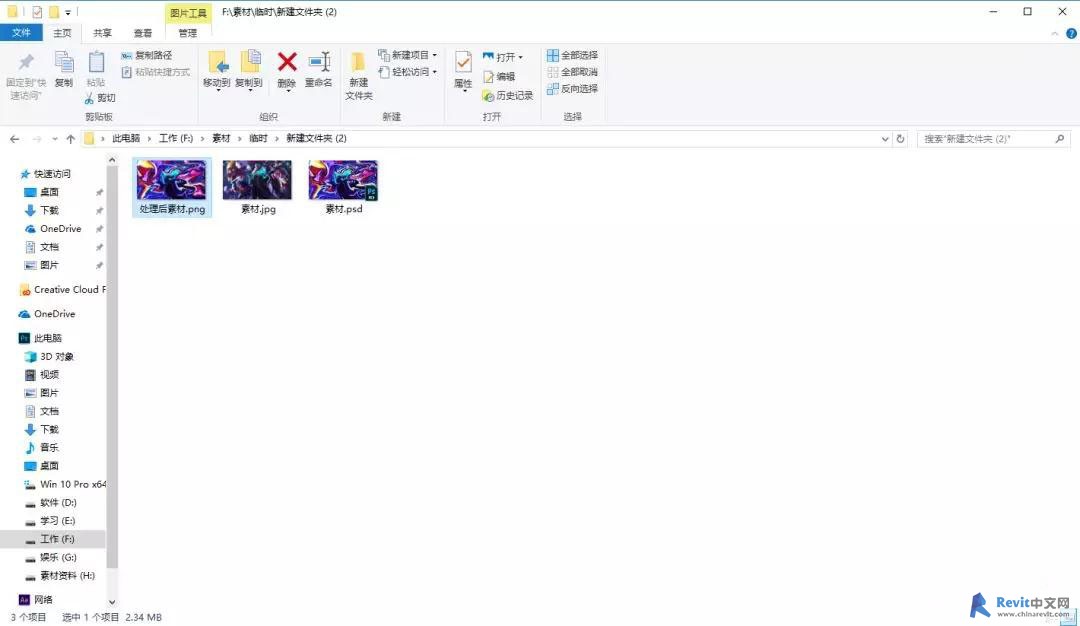Open drive 学习 (E:)
1080x626 pixels.
coord(57,521)
